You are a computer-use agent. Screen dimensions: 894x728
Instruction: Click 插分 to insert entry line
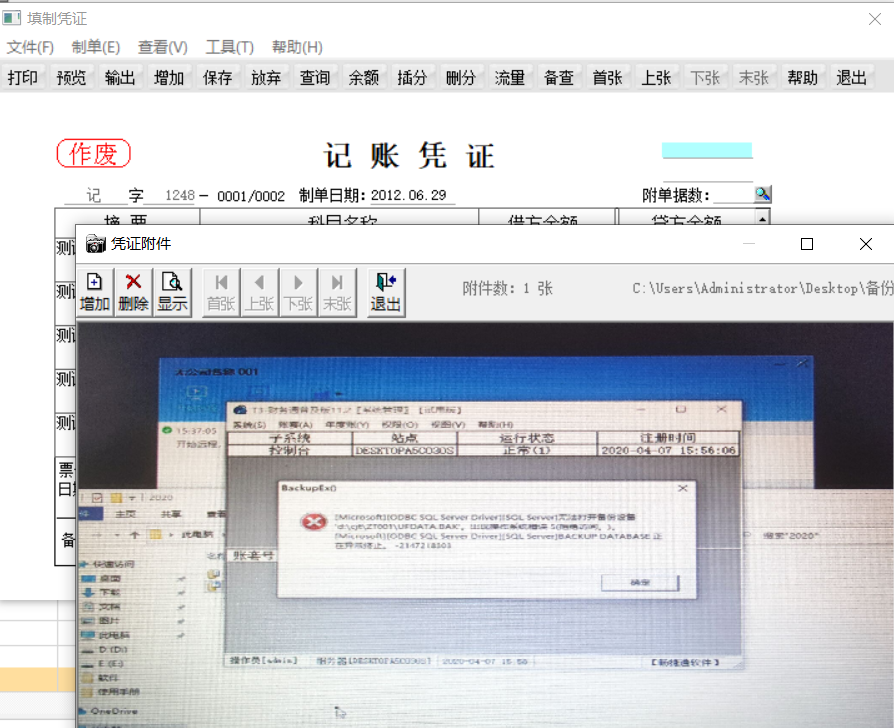412,78
